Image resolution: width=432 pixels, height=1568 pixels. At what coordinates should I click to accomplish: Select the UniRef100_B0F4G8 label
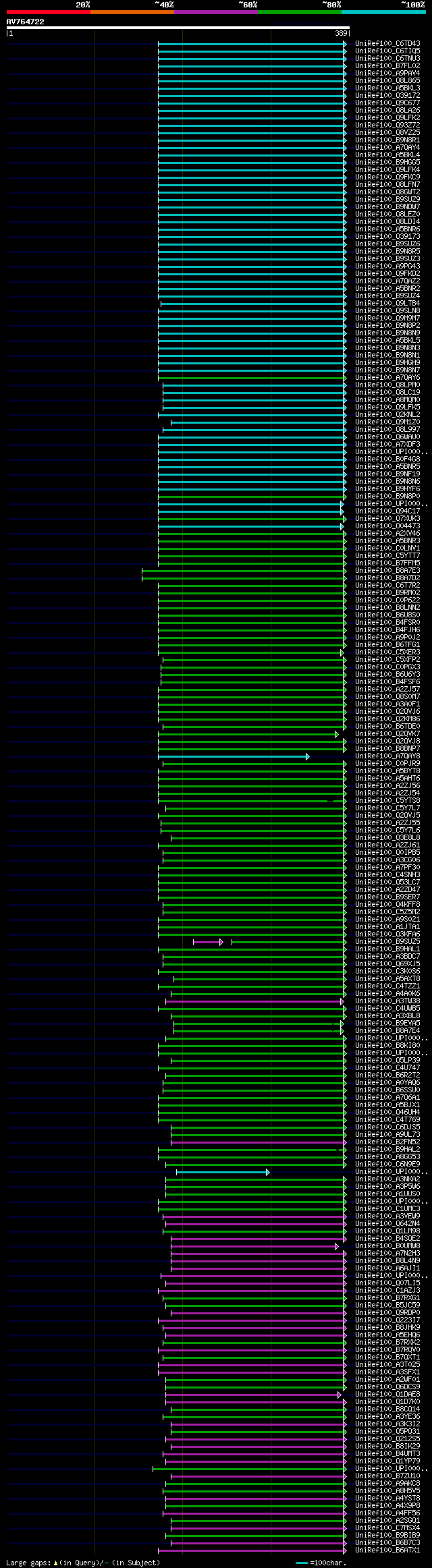387,459
